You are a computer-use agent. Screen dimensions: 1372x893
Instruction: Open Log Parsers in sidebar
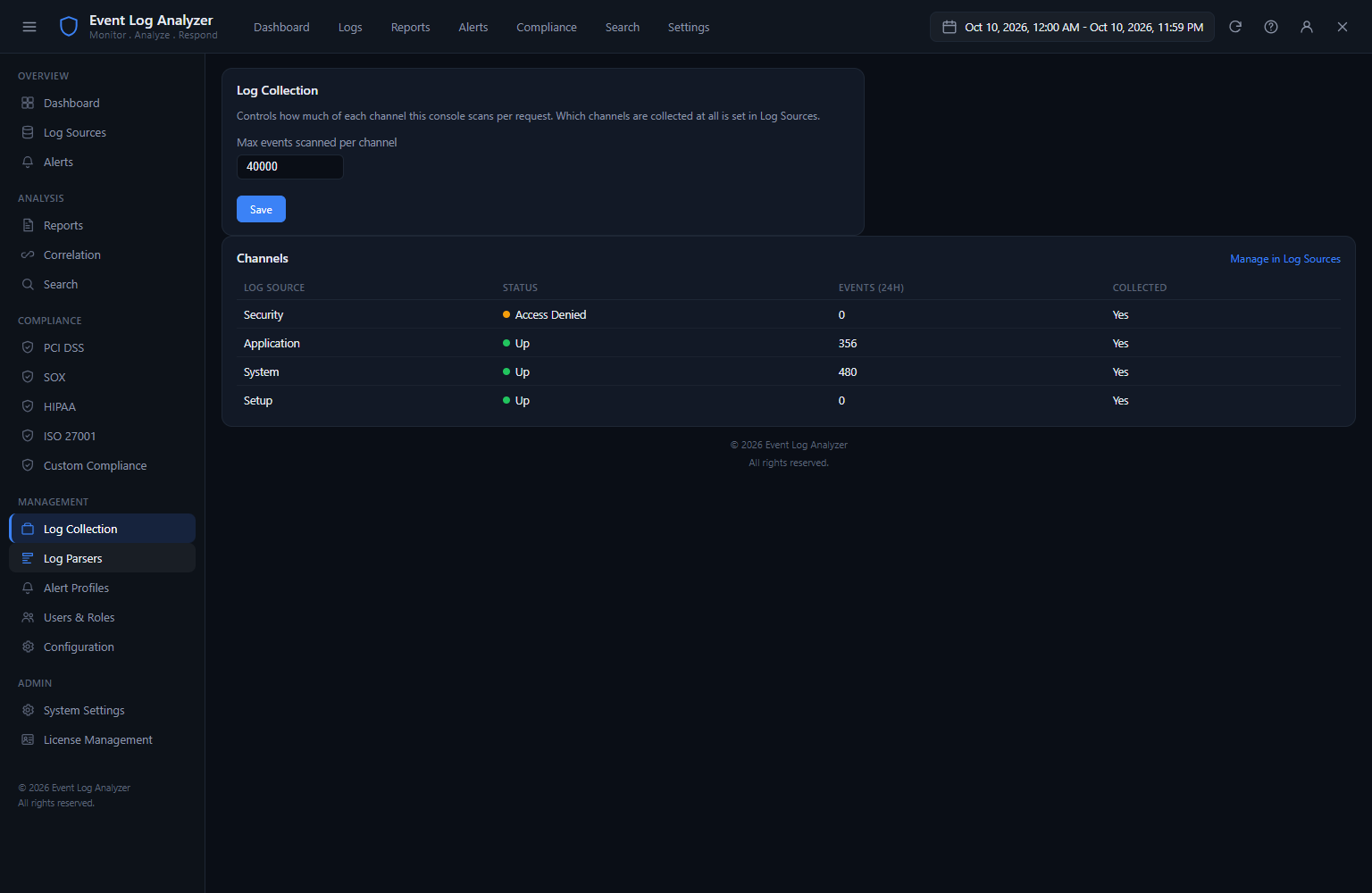102,558
